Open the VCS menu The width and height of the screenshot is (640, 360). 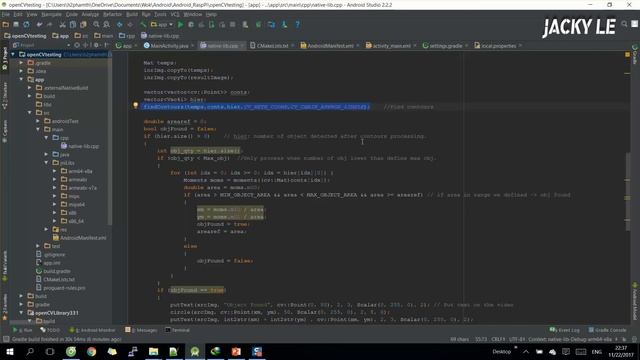[175, 14]
